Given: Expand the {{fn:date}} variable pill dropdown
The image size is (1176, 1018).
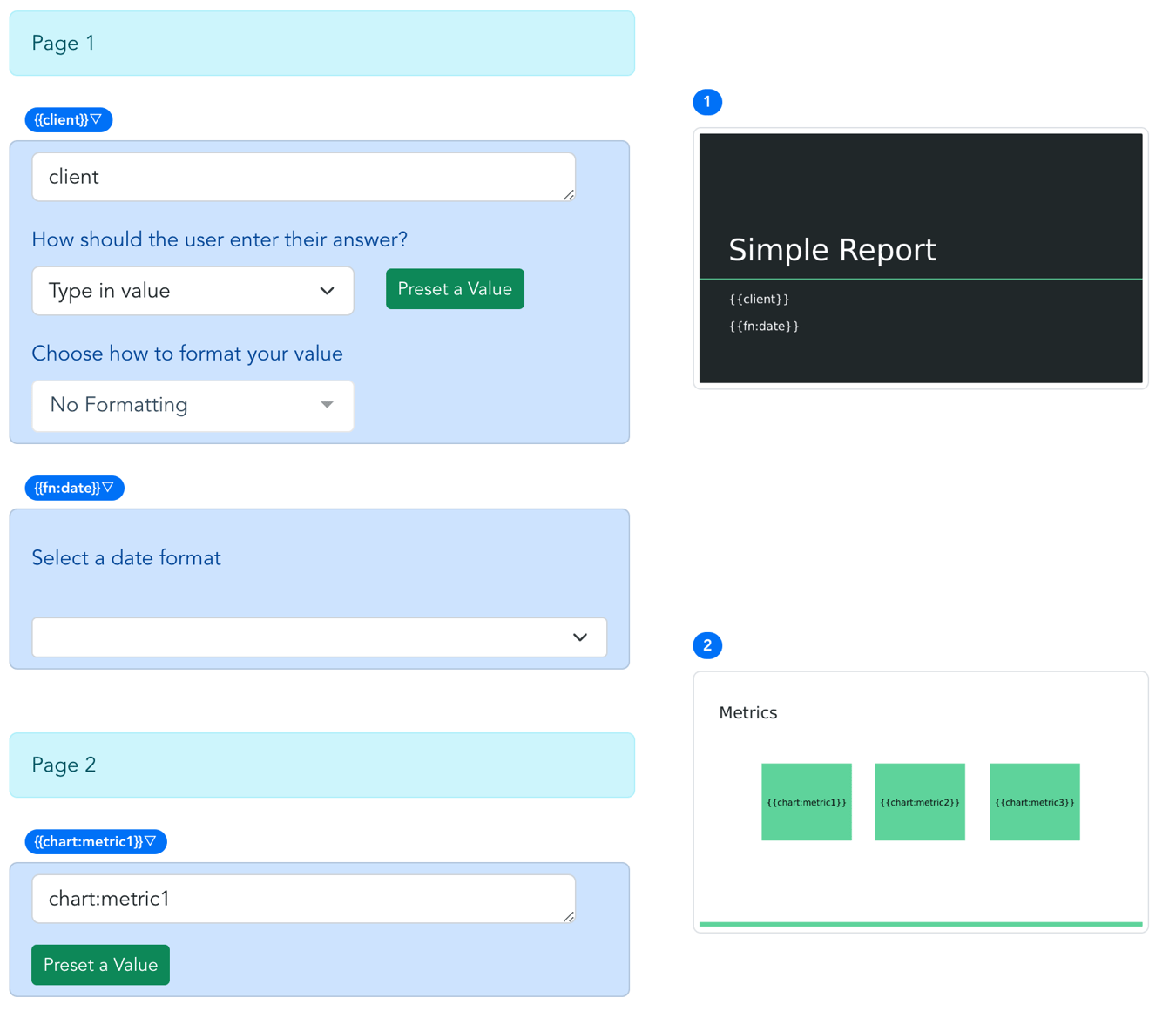Looking at the screenshot, I should [74, 488].
